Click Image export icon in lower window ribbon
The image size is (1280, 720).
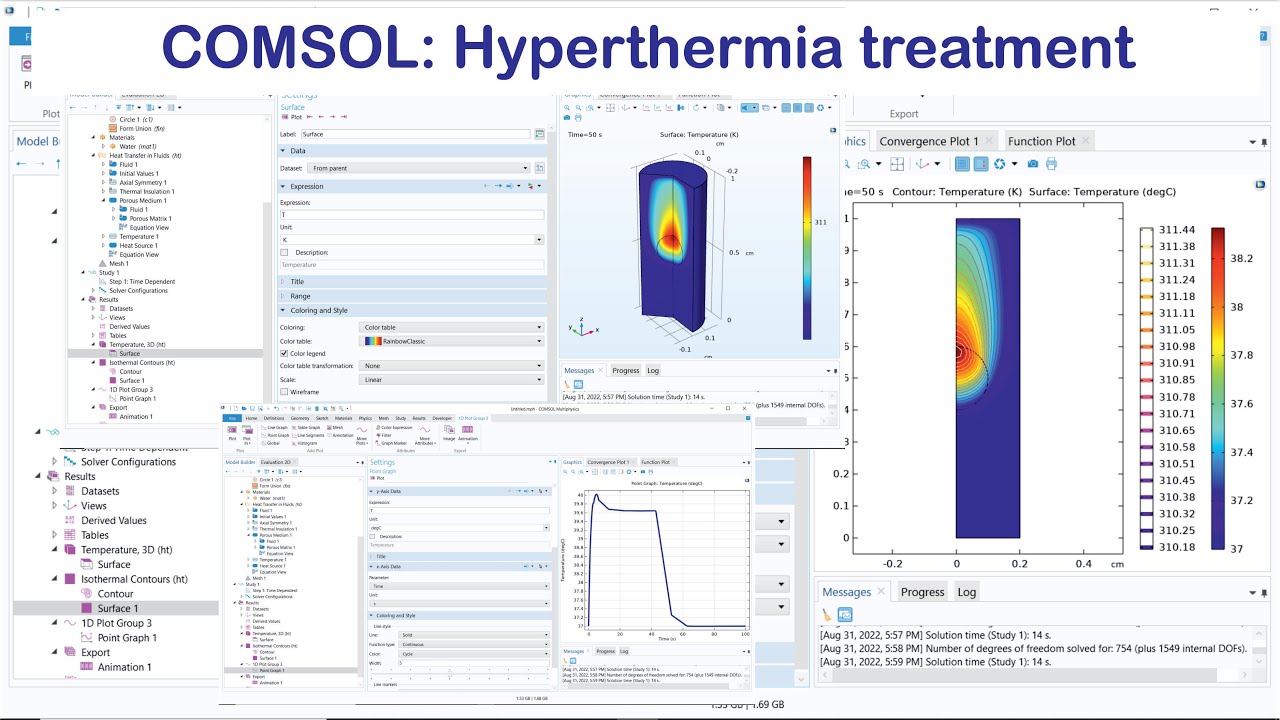click(449, 429)
